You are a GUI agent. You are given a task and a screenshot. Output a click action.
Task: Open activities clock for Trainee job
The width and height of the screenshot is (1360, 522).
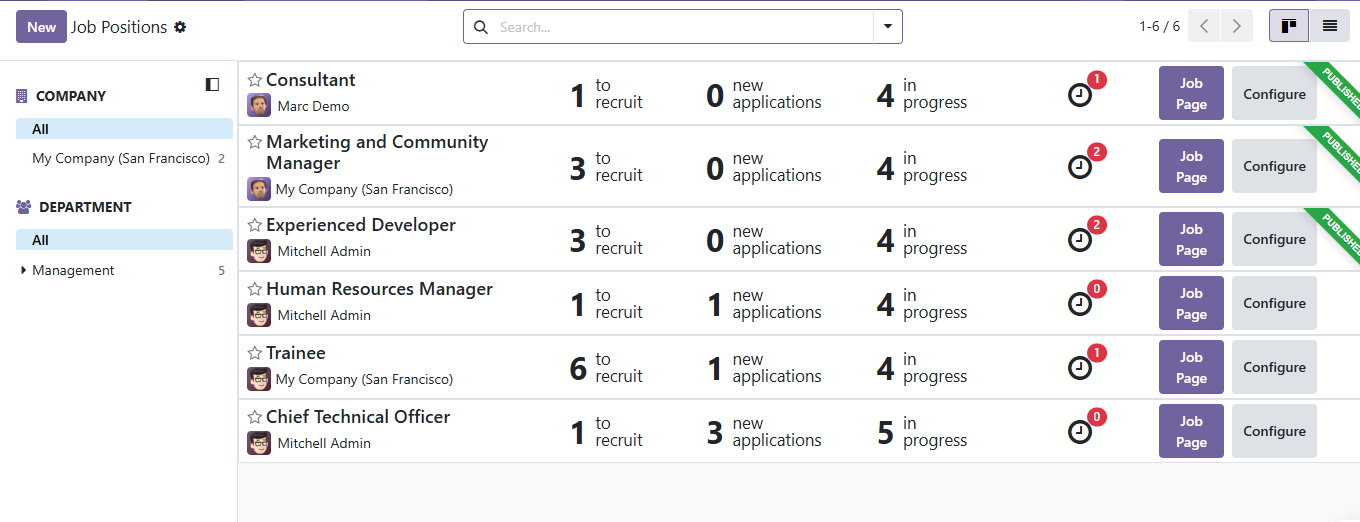[1080, 367]
